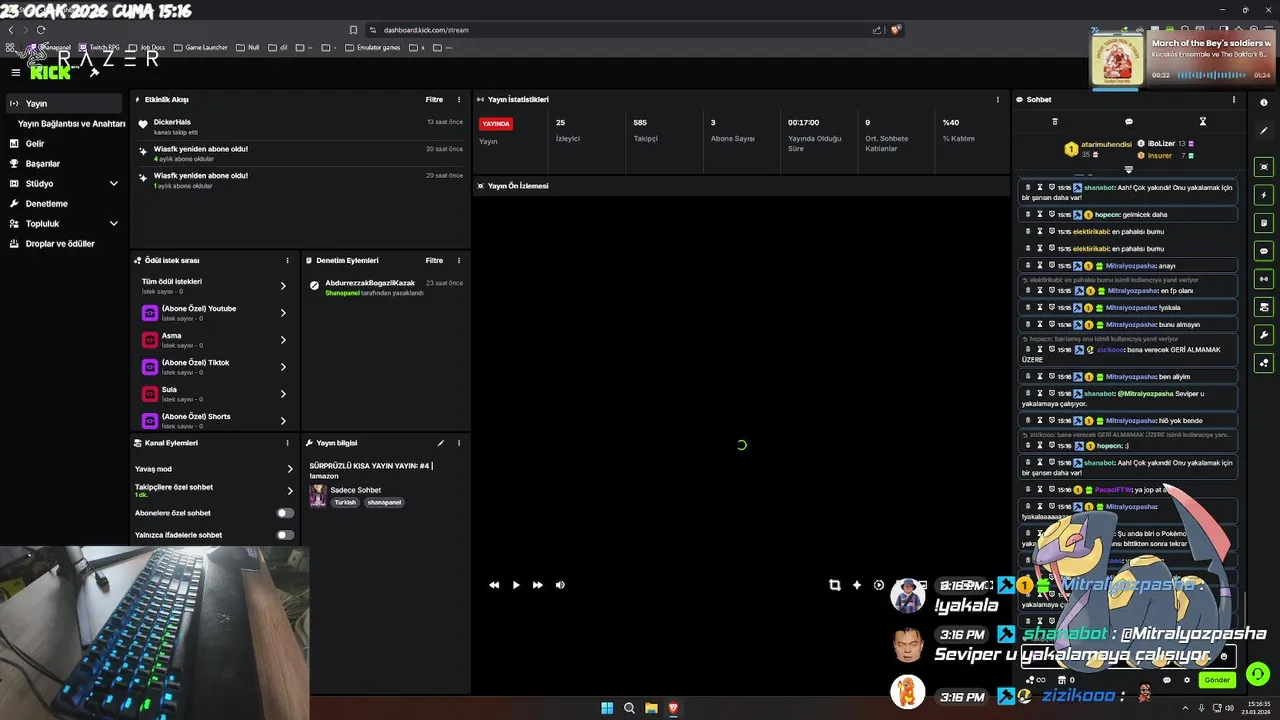This screenshot has width=1280, height=720.
Task: Open the Windows Start menu
Action: pos(607,708)
